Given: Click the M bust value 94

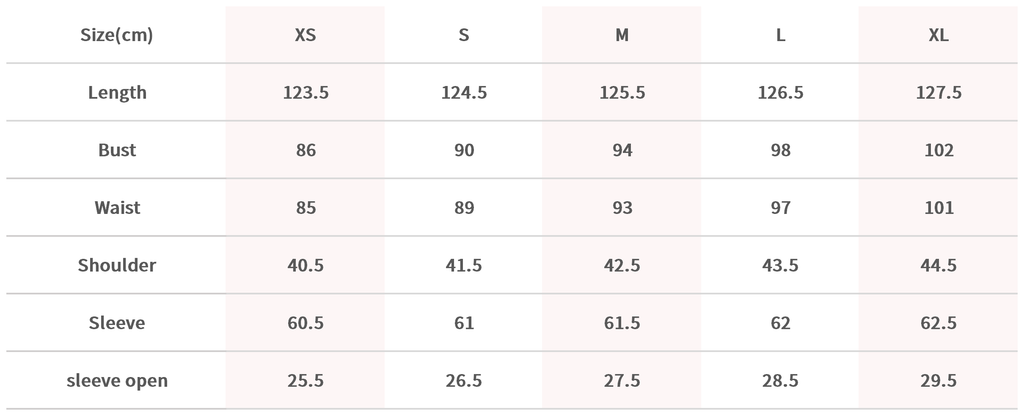Looking at the screenshot, I should coord(622,151).
